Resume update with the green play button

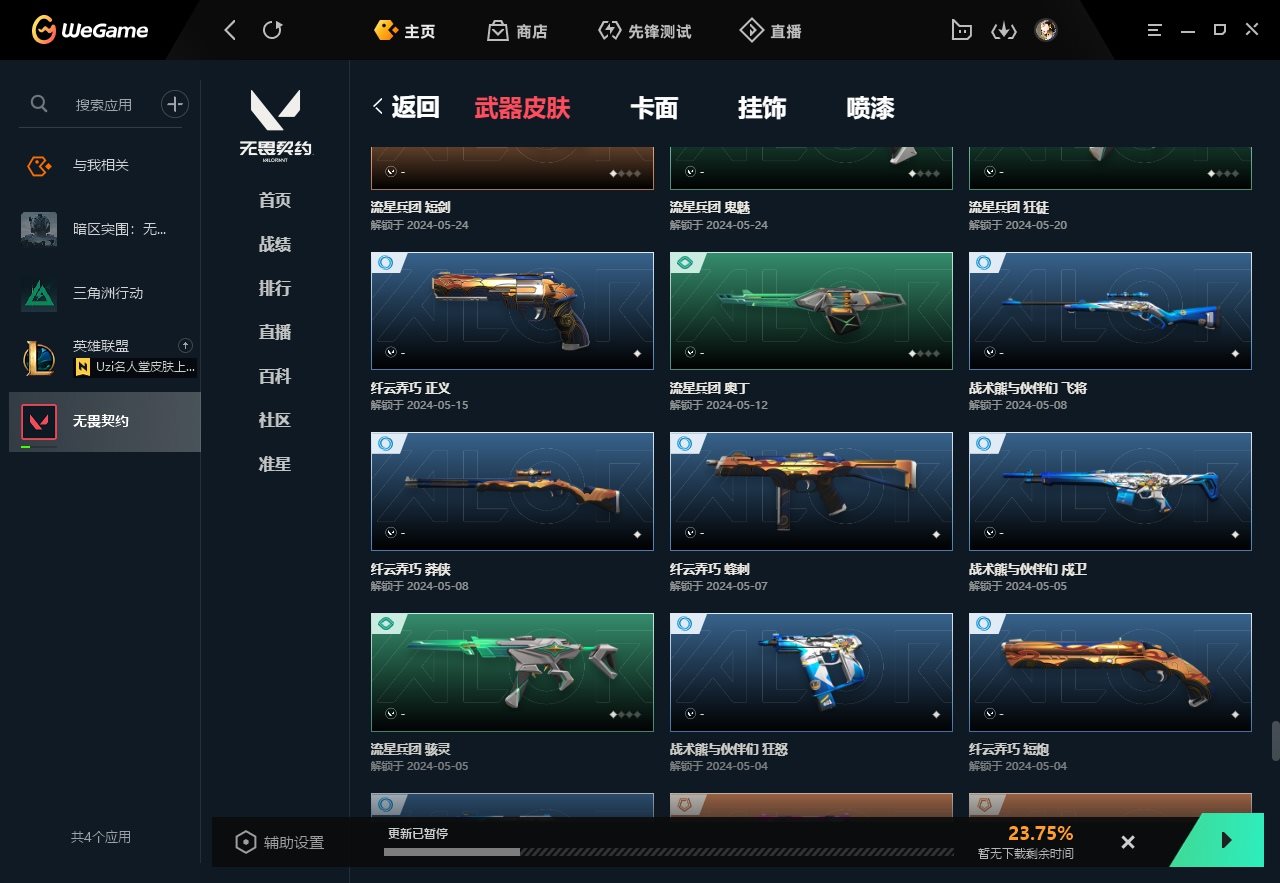(1227, 840)
